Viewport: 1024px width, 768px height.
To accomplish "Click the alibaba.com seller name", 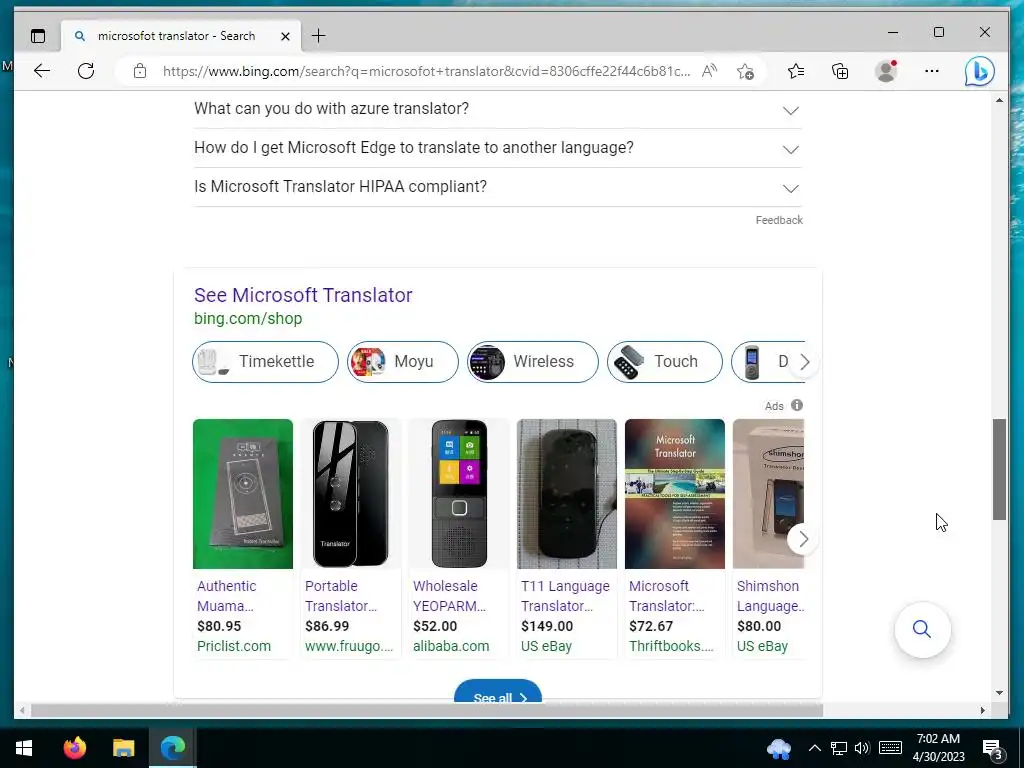I will click(451, 646).
